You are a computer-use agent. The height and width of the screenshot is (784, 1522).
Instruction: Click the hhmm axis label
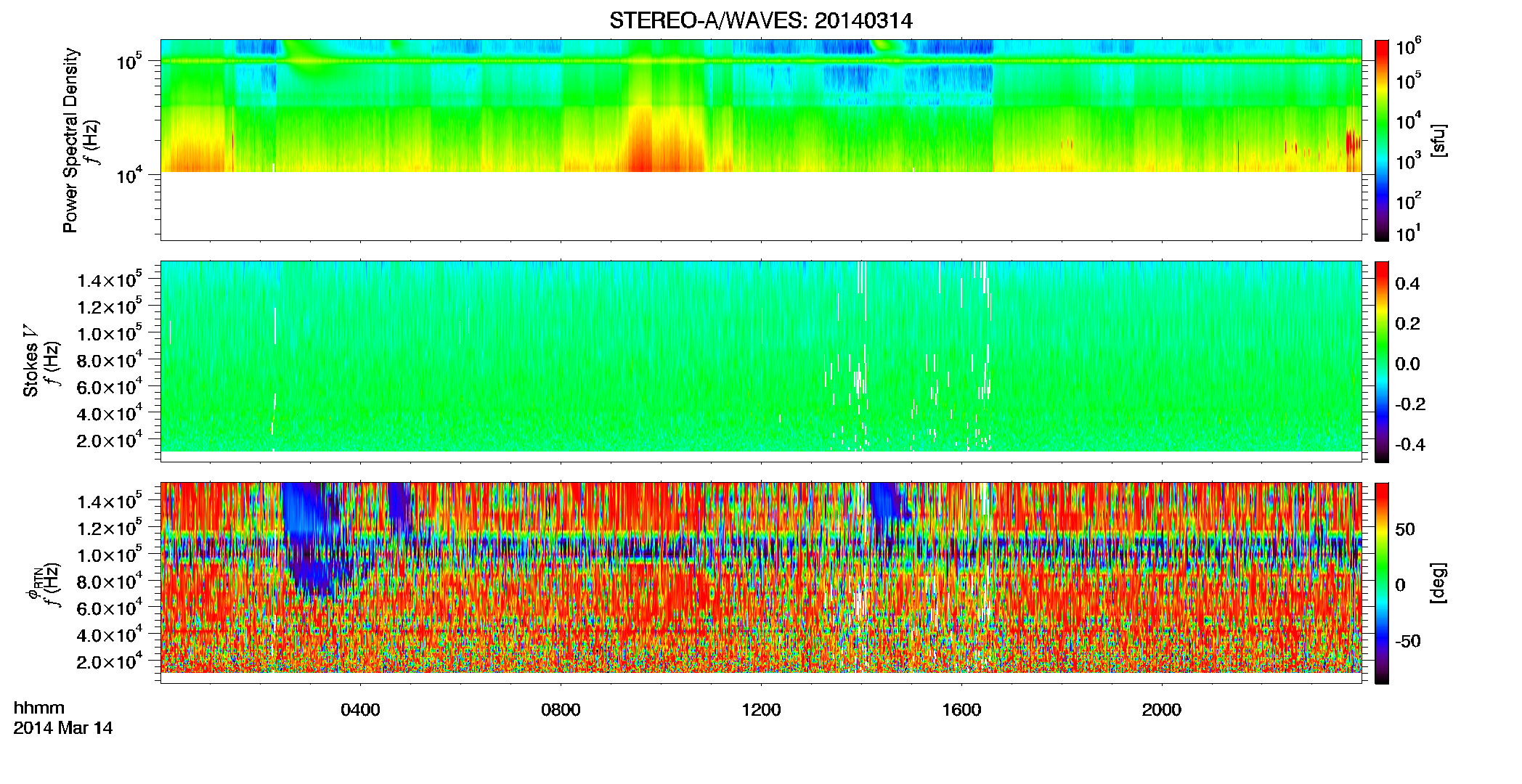[x=39, y=709]
